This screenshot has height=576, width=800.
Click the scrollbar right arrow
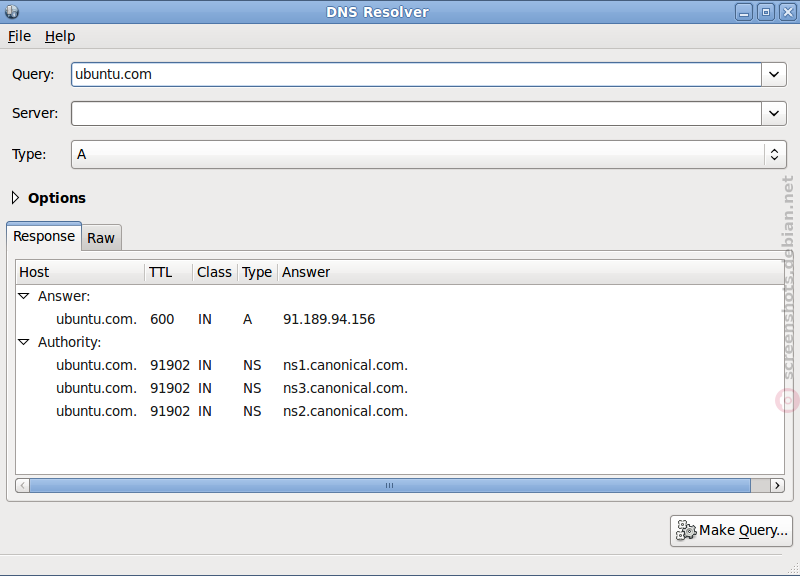click(x=777, y=485)
